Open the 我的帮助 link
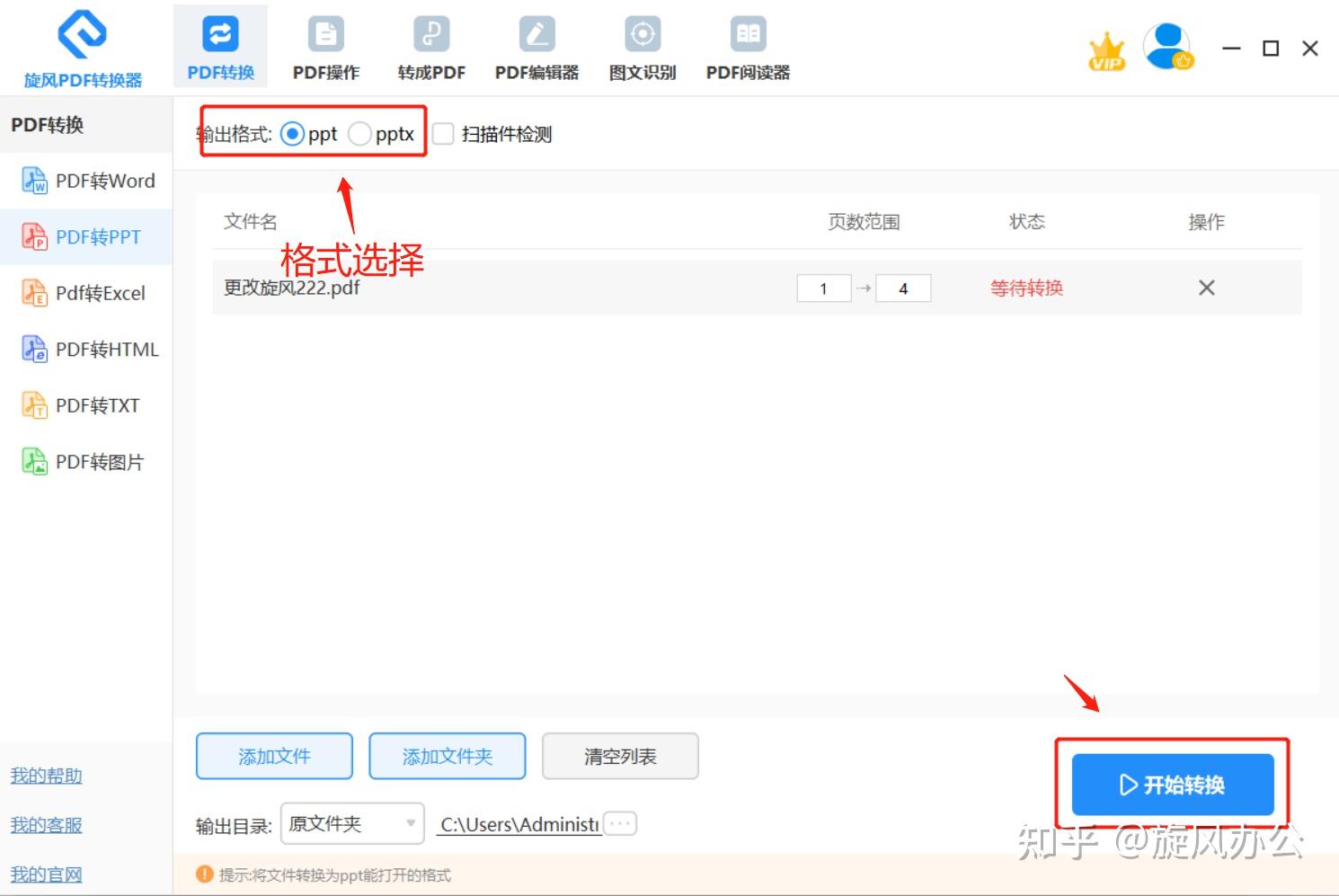 click(x=46, y=776)
